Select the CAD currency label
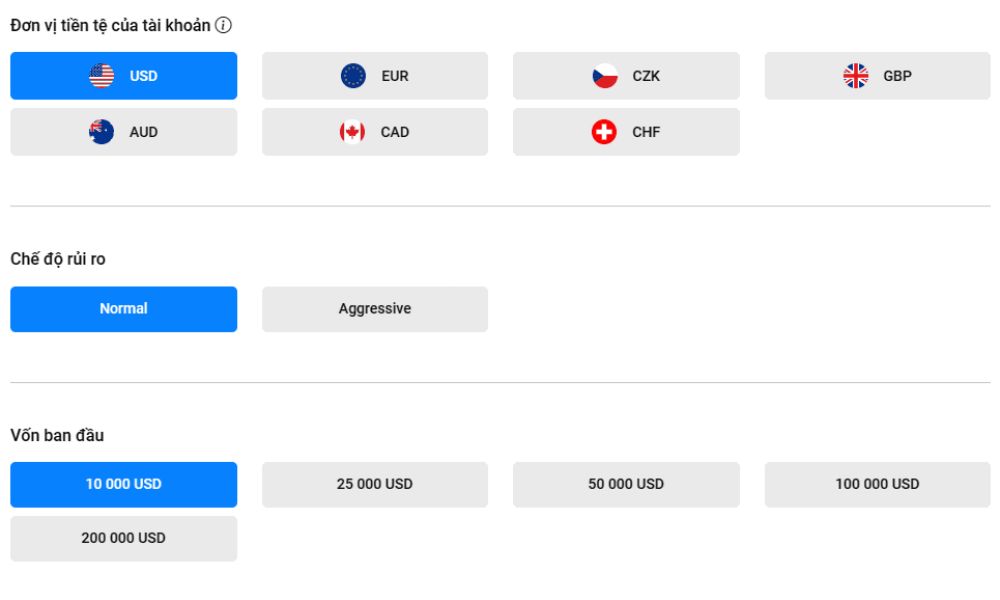The width and height of the screenshot is (1000, 600). [x=394, y=132]
